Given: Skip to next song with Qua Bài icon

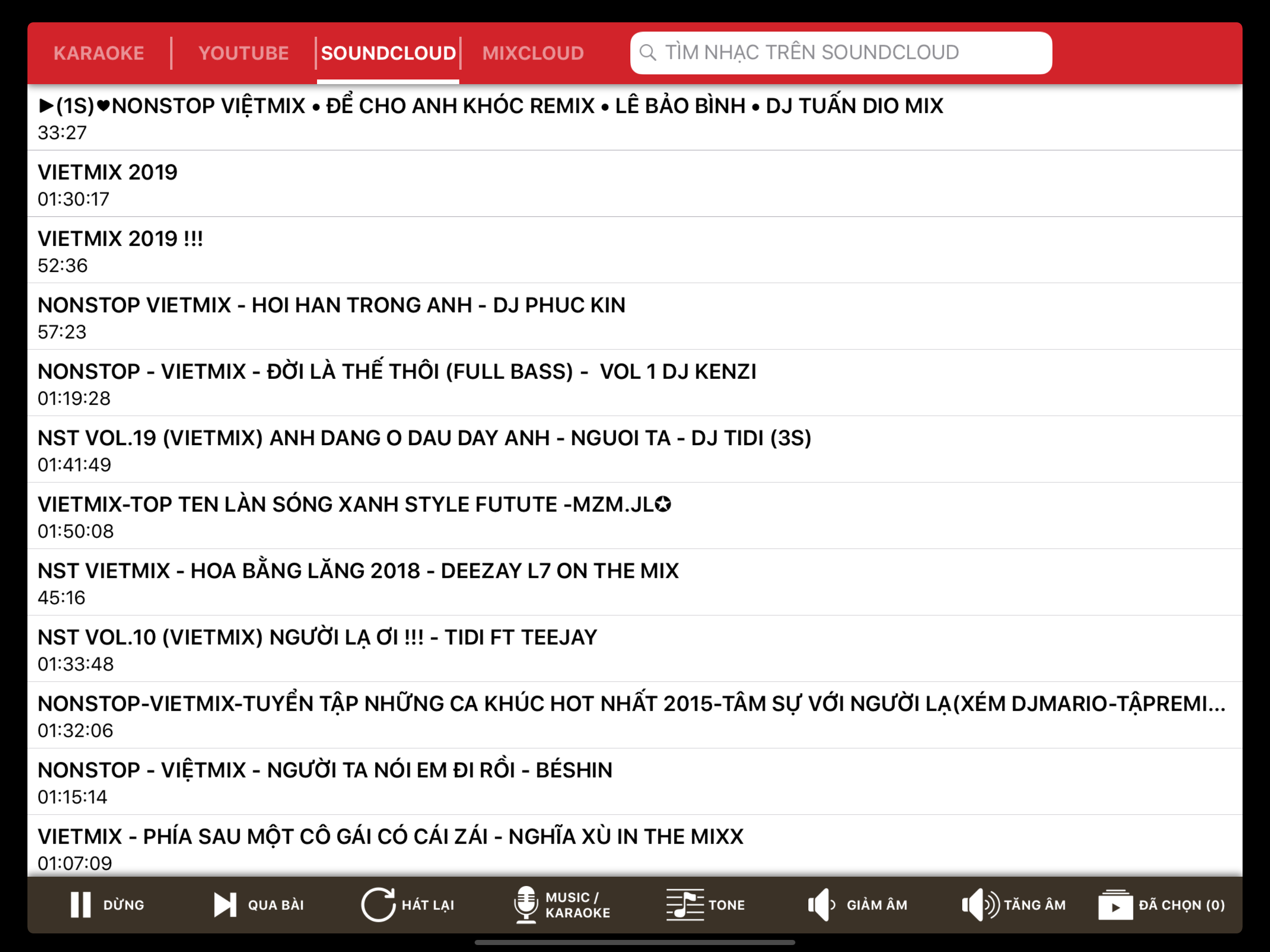Looking at the screenshot, I should pyautogui.click(x=225, y=905).
